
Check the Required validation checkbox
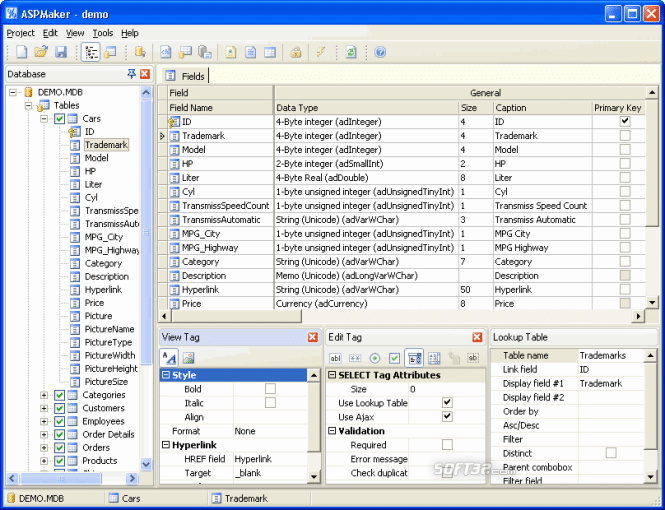click(447, 444)
